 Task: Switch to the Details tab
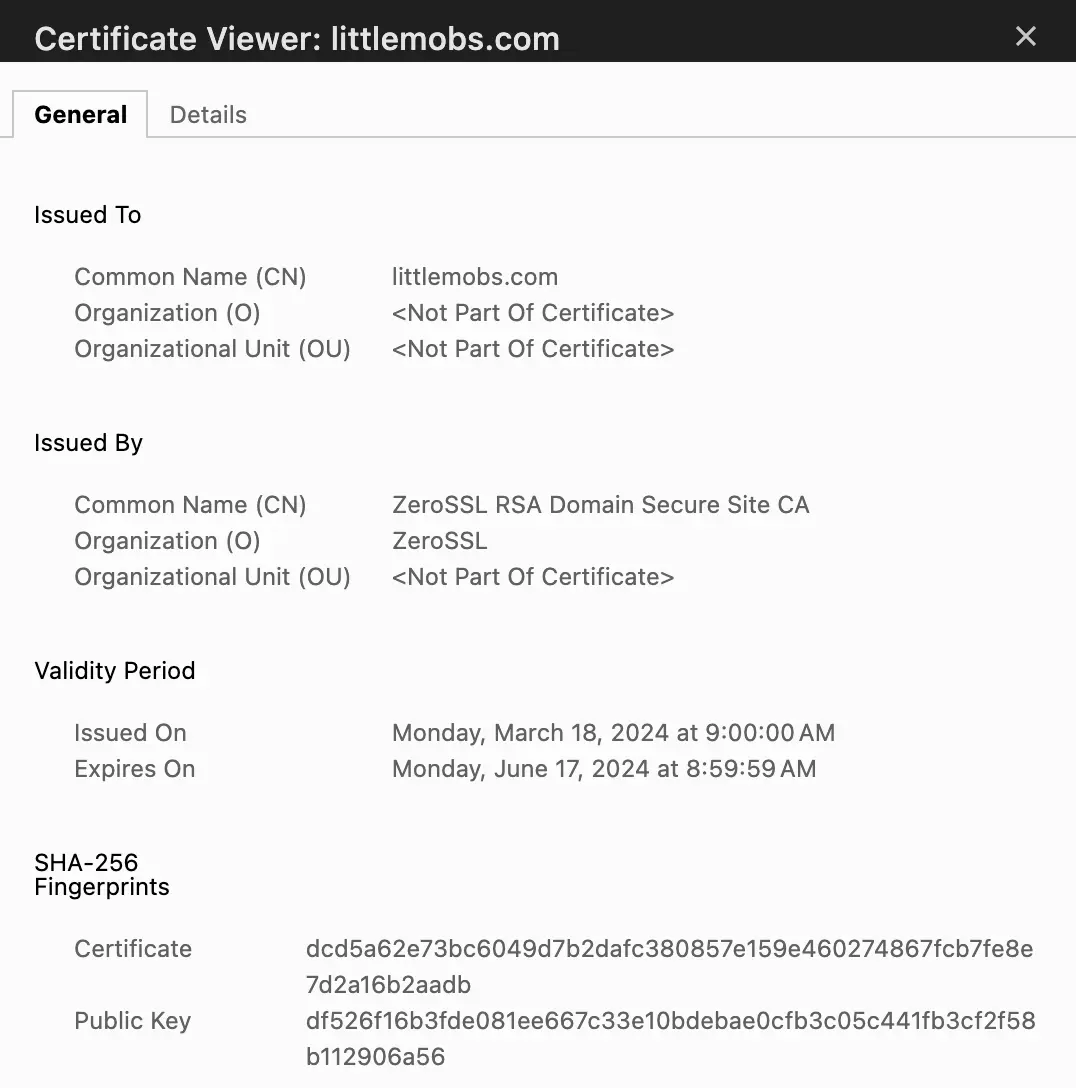click(x=208, y=114)
